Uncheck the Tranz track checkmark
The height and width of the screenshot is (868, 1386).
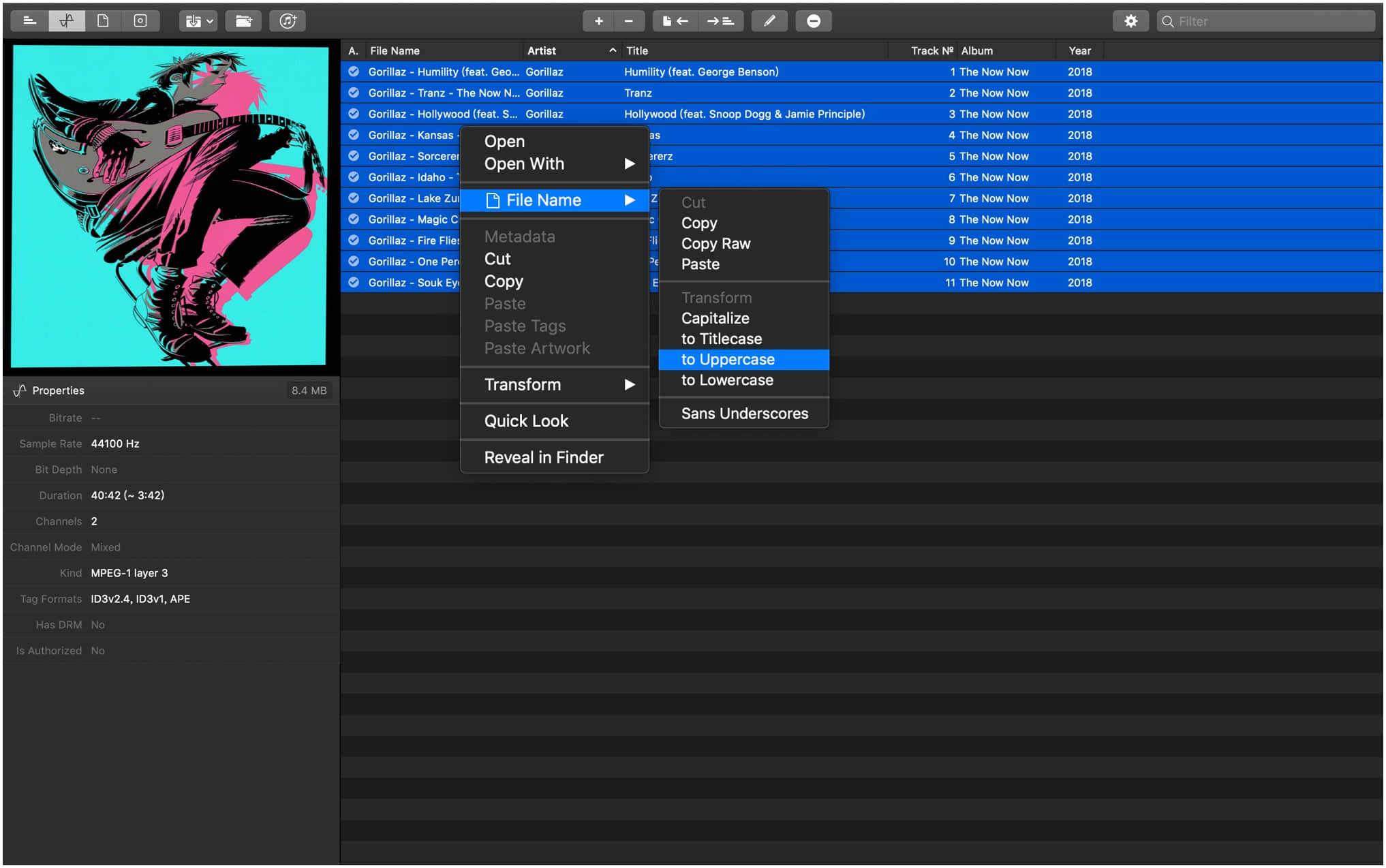[x=354, y=93]
